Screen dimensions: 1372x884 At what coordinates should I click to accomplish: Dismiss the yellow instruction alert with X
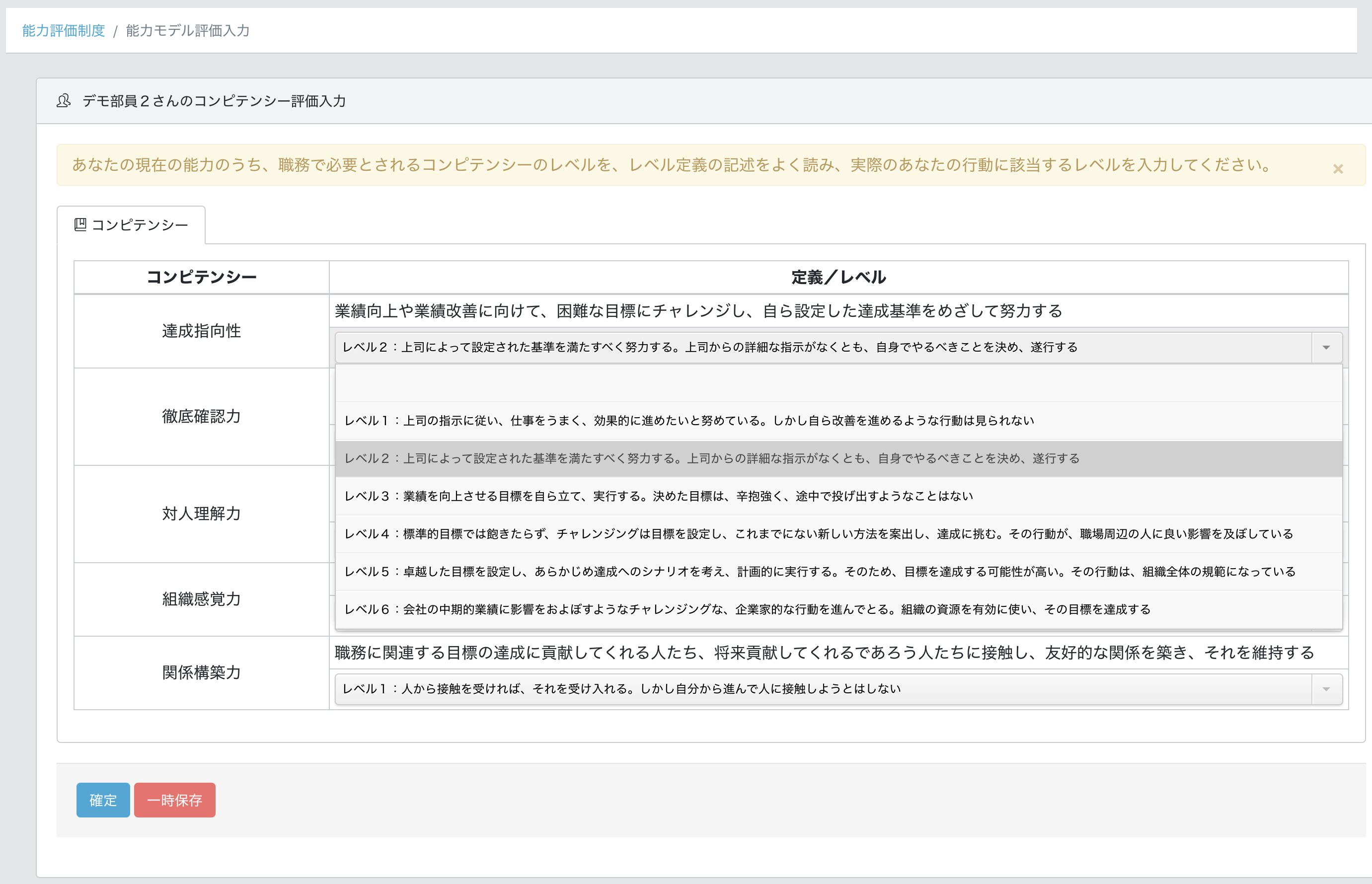pos(1338,169)
